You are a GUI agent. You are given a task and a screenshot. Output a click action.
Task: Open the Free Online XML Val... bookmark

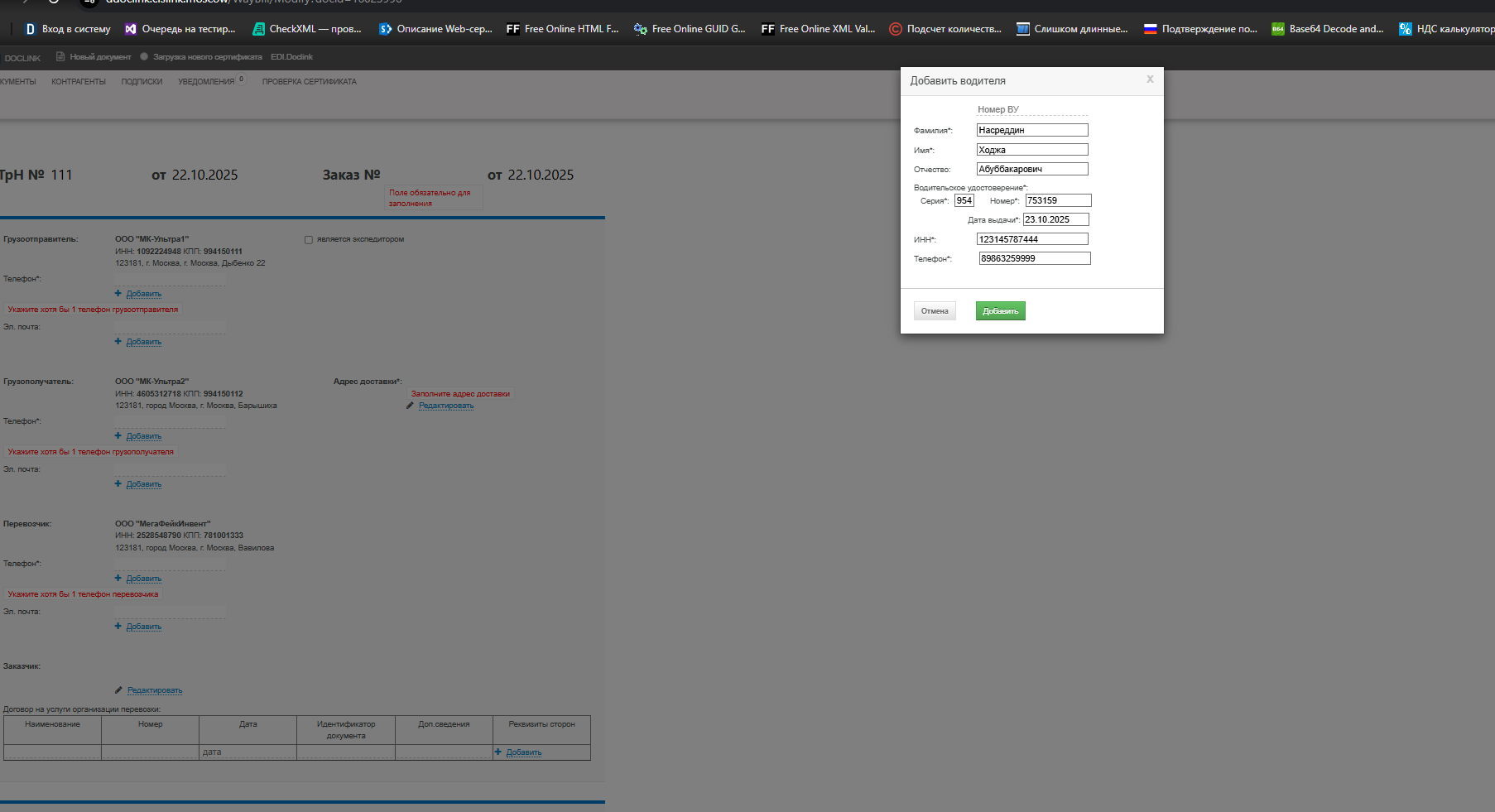tap(818, 29)
